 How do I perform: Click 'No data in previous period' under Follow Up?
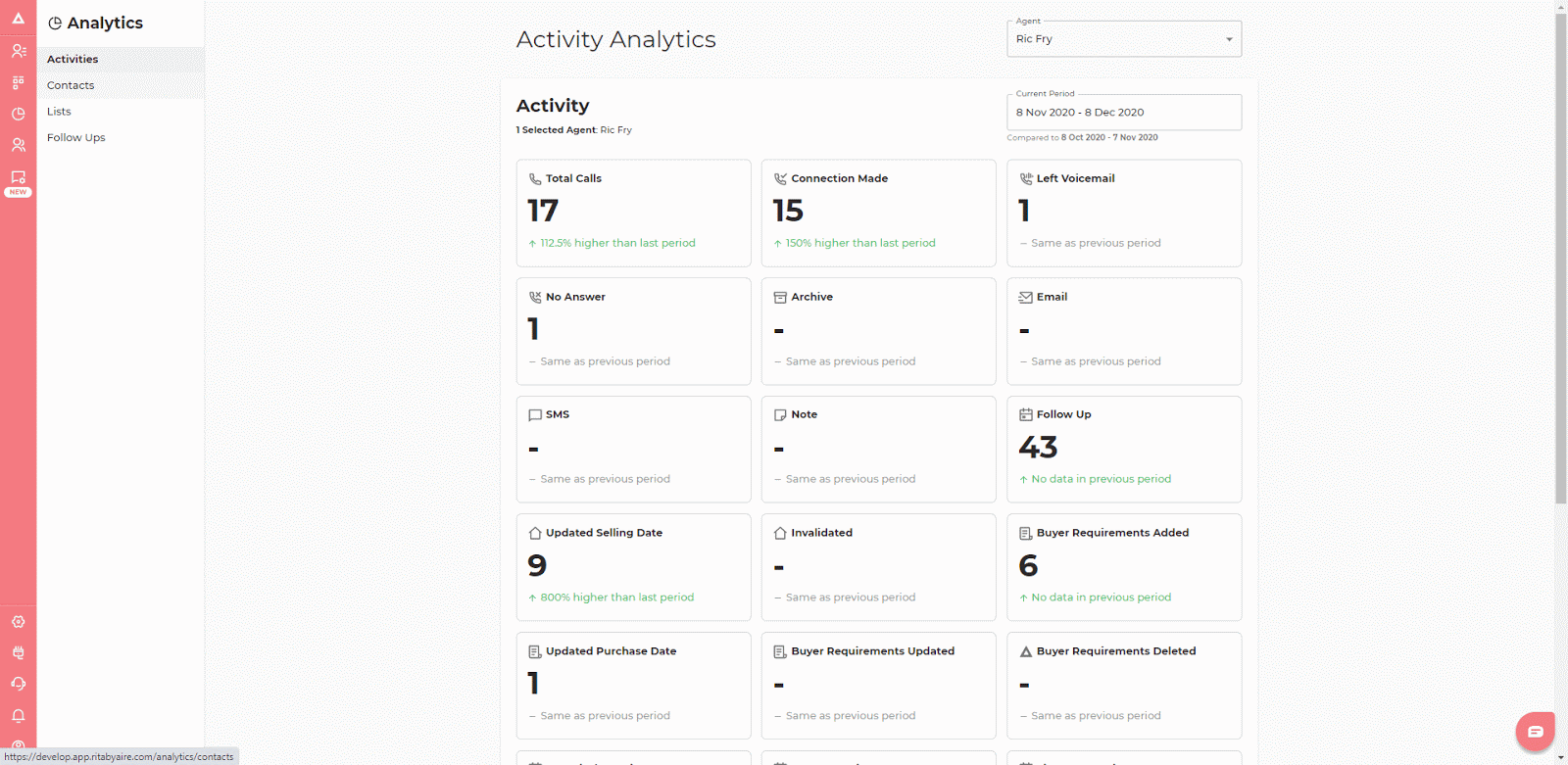point(1101,479)
